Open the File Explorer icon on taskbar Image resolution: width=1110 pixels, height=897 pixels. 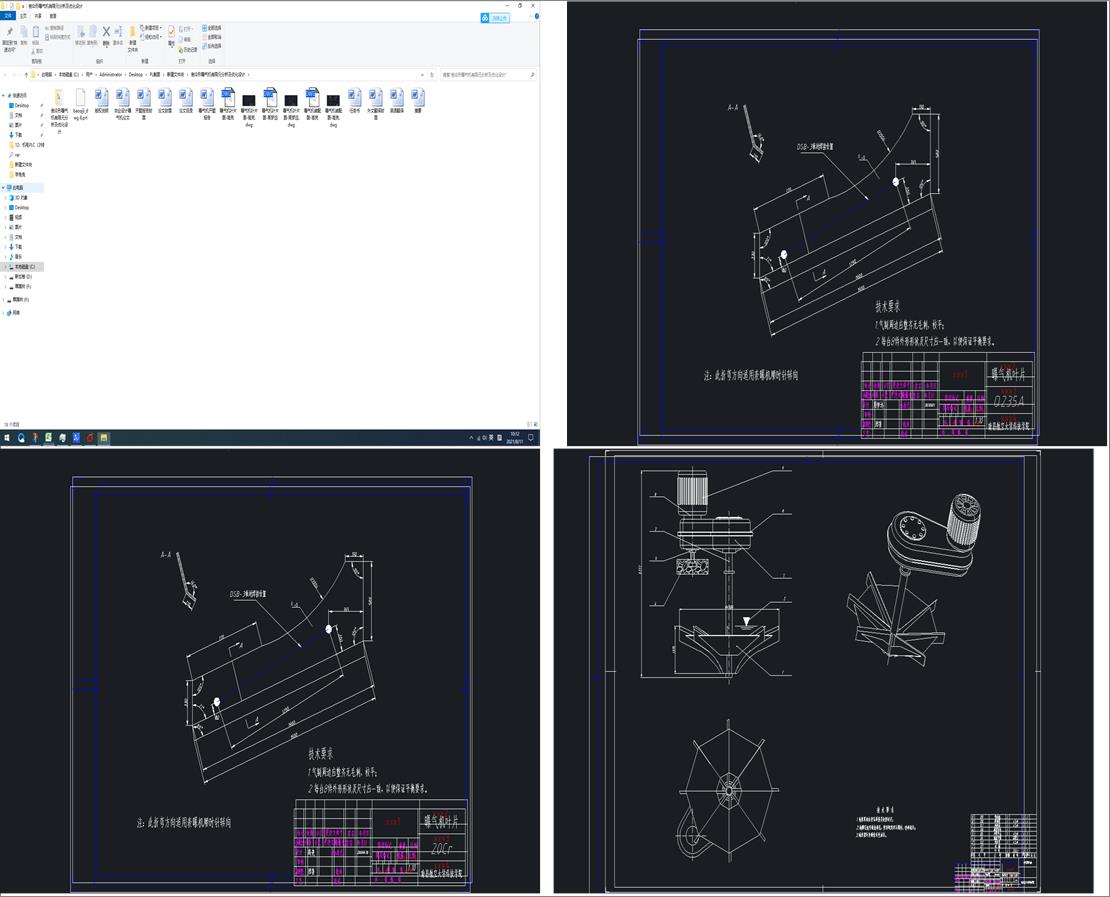103,438
